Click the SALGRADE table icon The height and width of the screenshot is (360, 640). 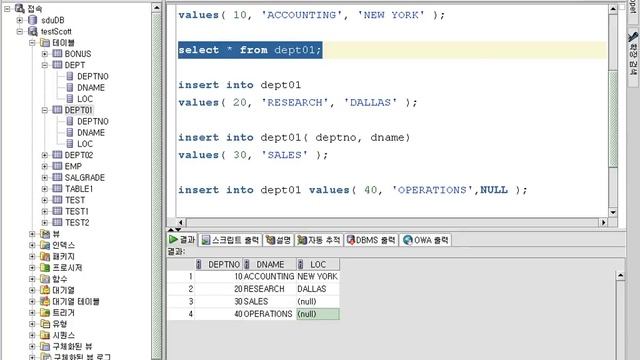tap(58, 177)
